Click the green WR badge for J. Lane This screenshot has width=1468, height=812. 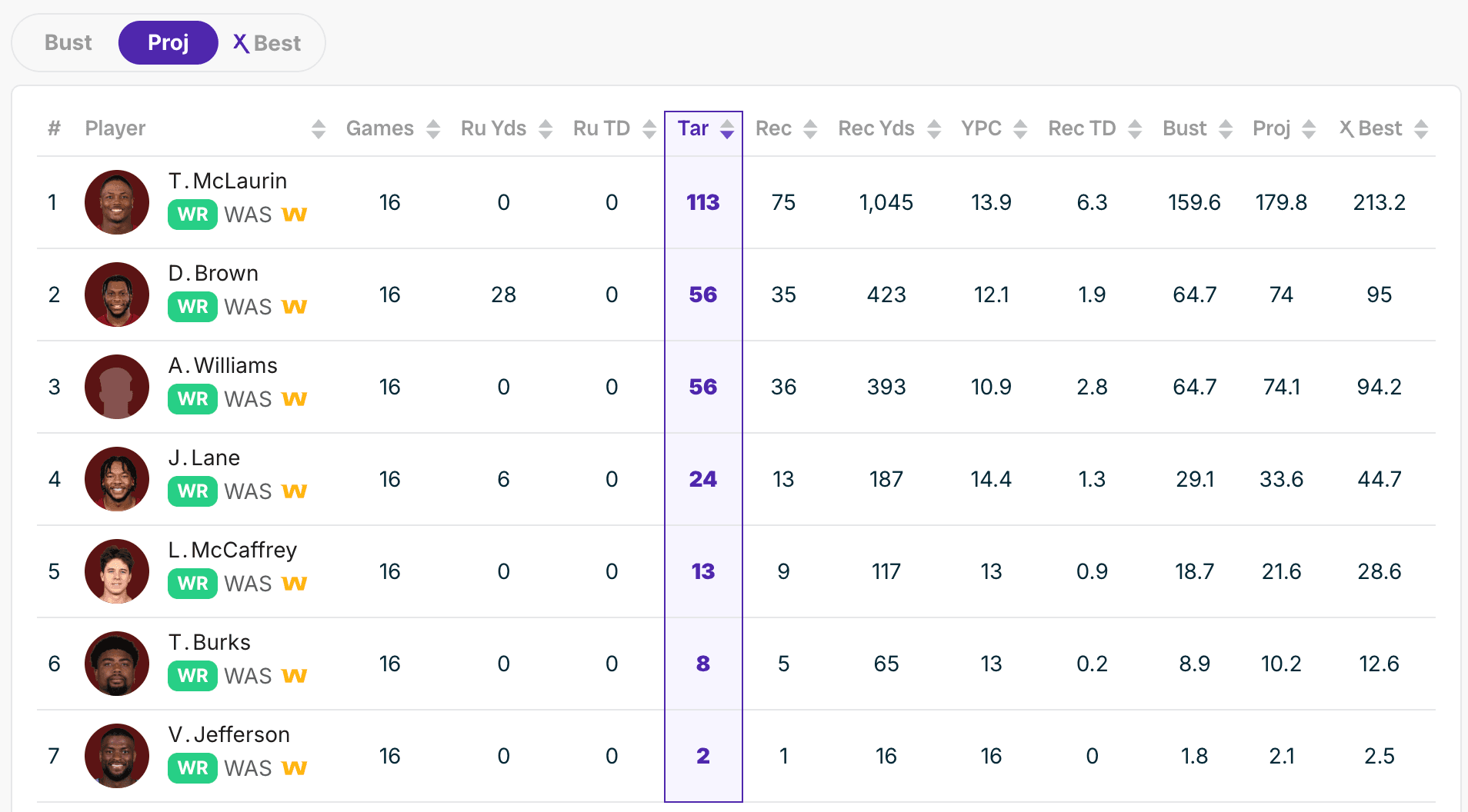(x=192, y=491)
